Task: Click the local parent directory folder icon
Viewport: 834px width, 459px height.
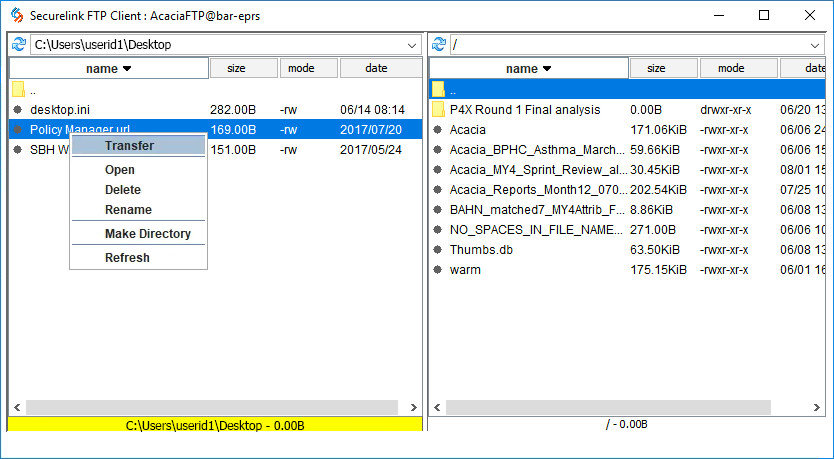Action: pos(18,89)
